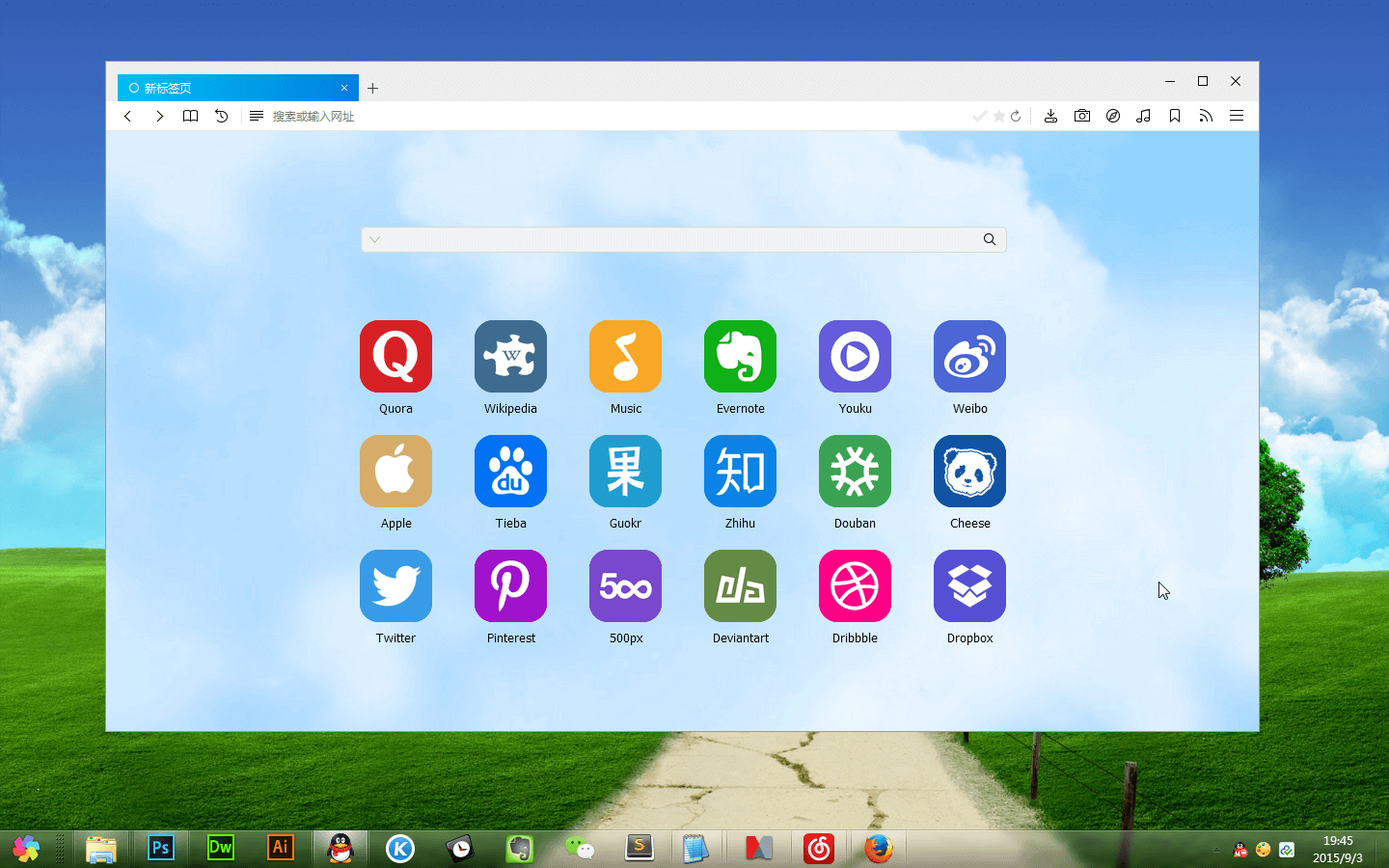This screenshot has height=868, width=1389.
Task: Open the music player toolbar icon
Action: pyautogui.click(x=1143, y=116)
